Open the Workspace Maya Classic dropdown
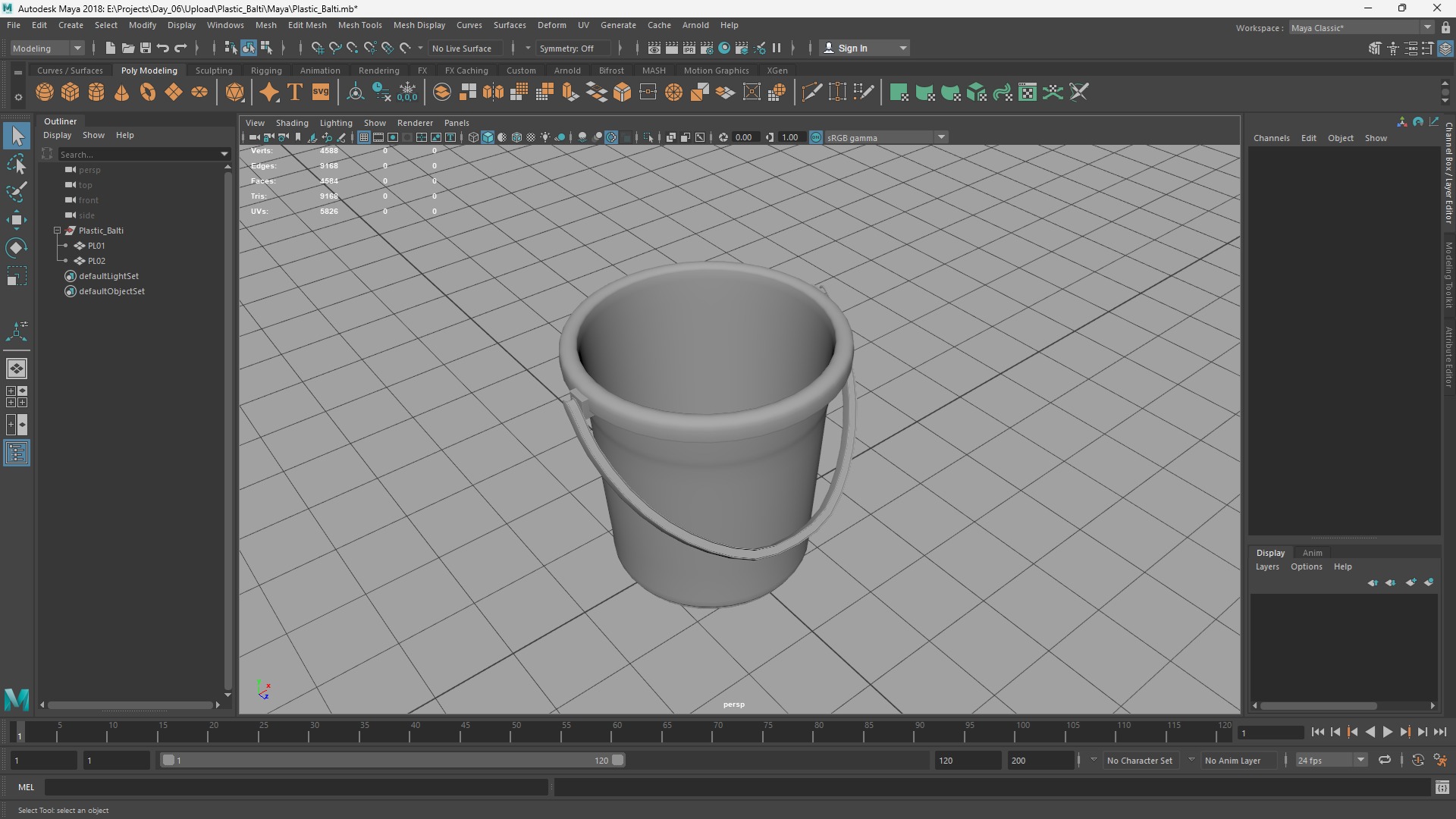Image resolution: width=1456 pixels, height=819 pixels. coord(1360,27)
